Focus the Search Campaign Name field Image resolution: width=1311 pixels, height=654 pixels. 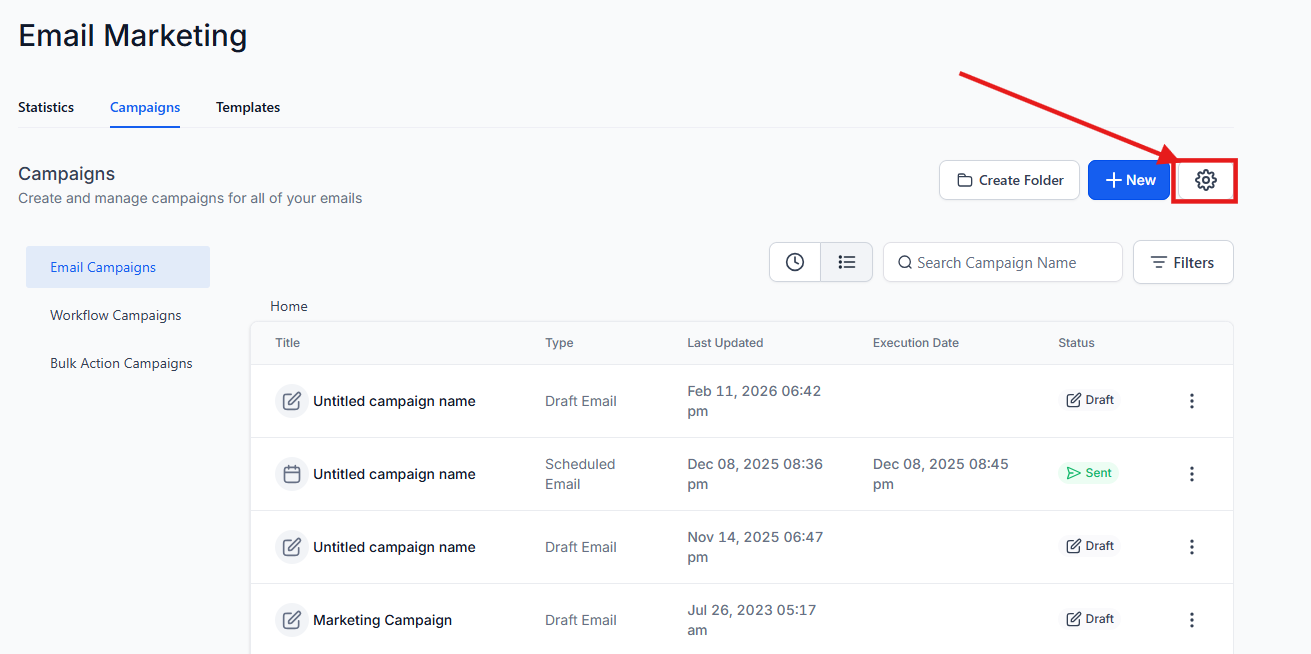(x=1010, y=262)
